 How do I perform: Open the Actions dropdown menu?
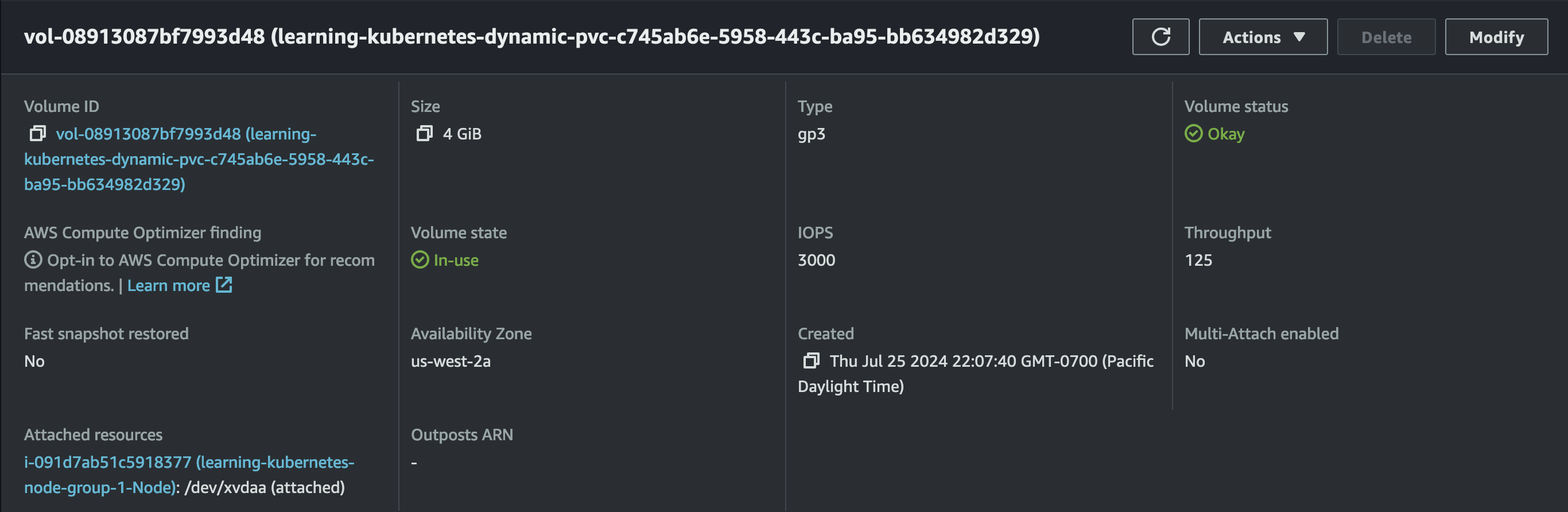click(1263, 37)
